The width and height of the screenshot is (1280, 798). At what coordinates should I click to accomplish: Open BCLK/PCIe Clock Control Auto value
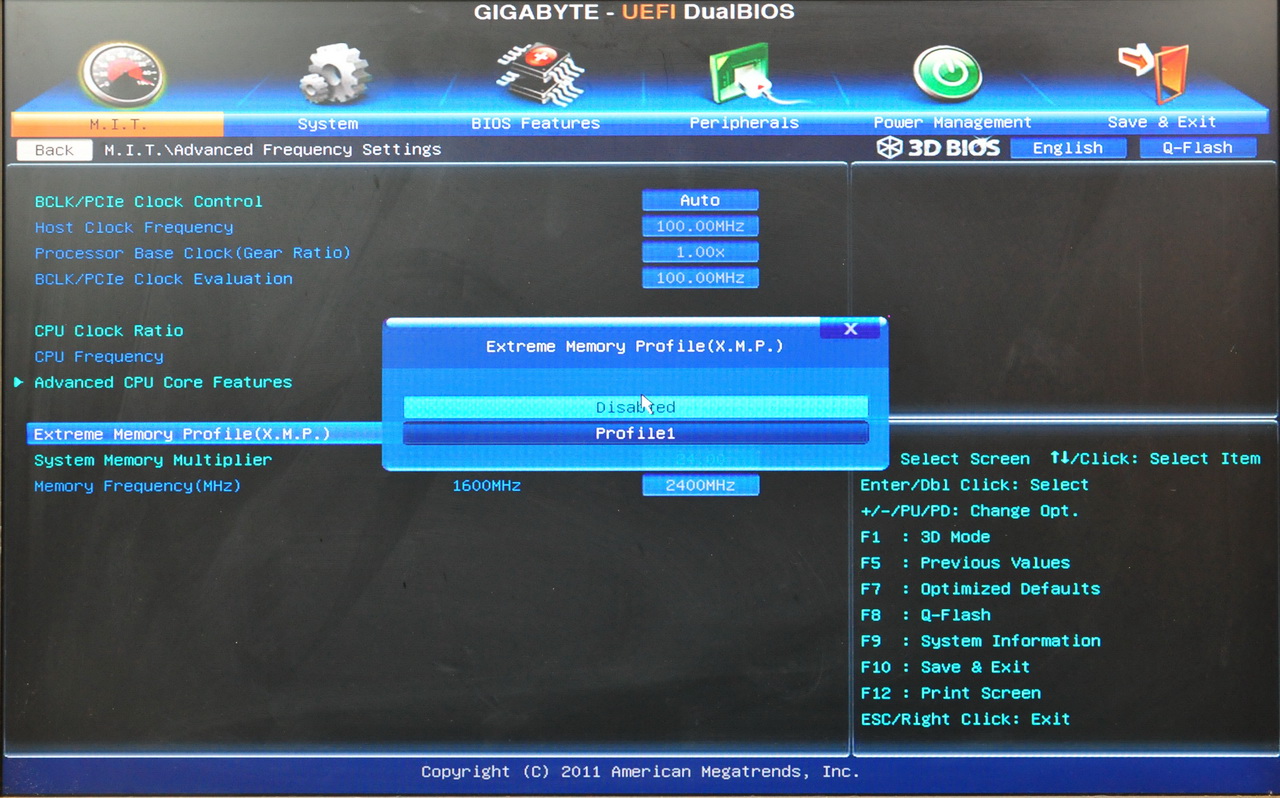coord(700,200)
